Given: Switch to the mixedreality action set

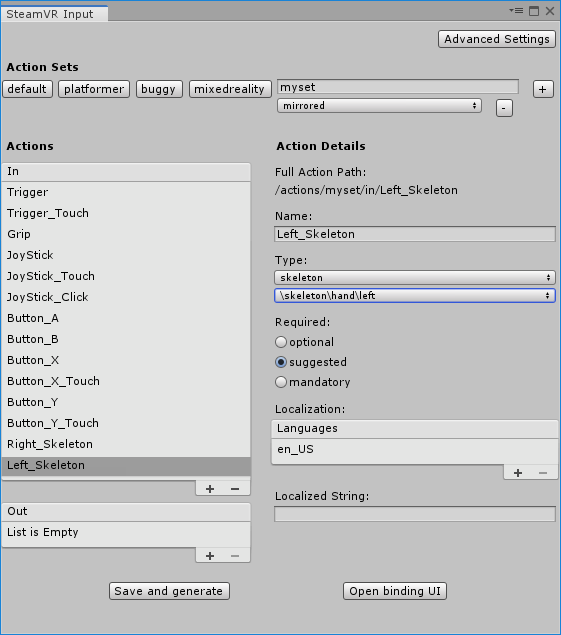Looking at the screenshot, I should click(x=230, y=89).
